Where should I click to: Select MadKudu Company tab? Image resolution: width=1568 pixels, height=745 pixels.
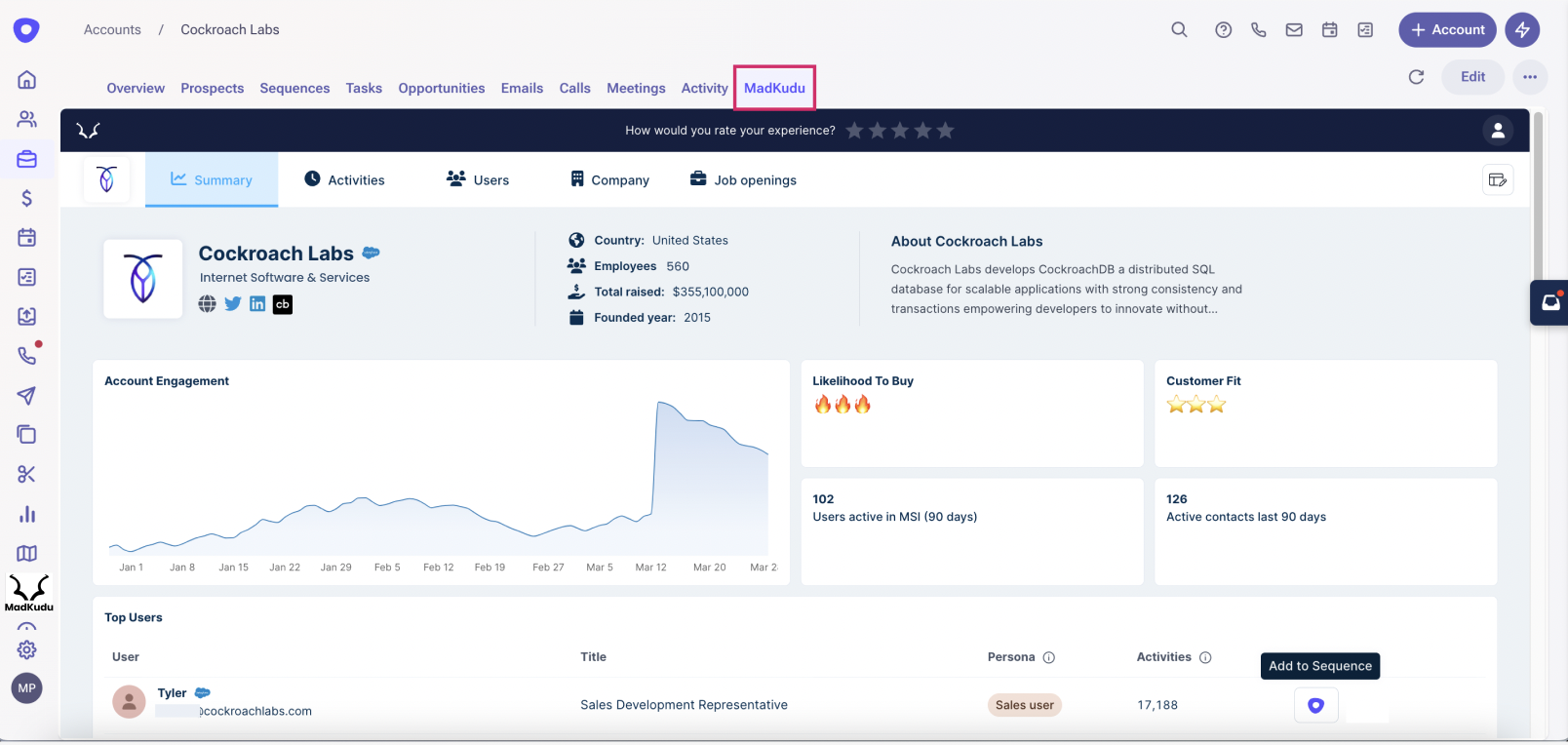[609, 179]
